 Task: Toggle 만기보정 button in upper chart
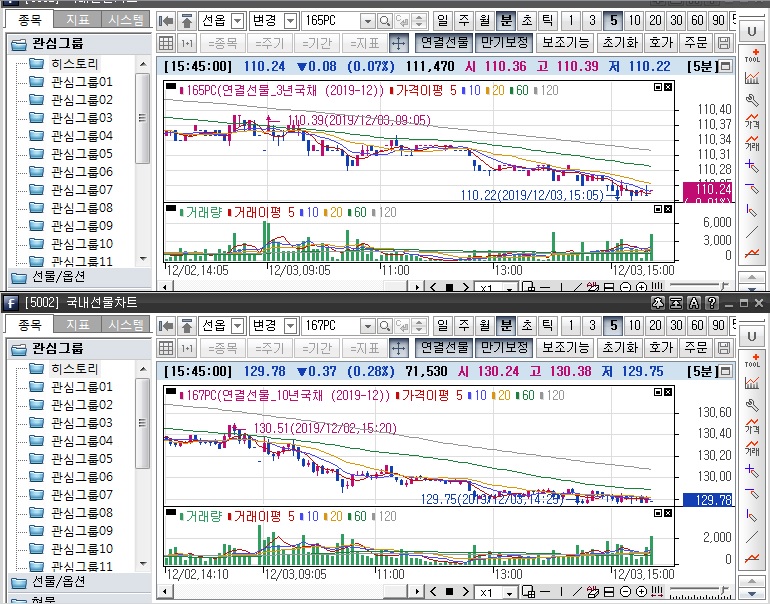pyautogui.click(x=503, y=43)
